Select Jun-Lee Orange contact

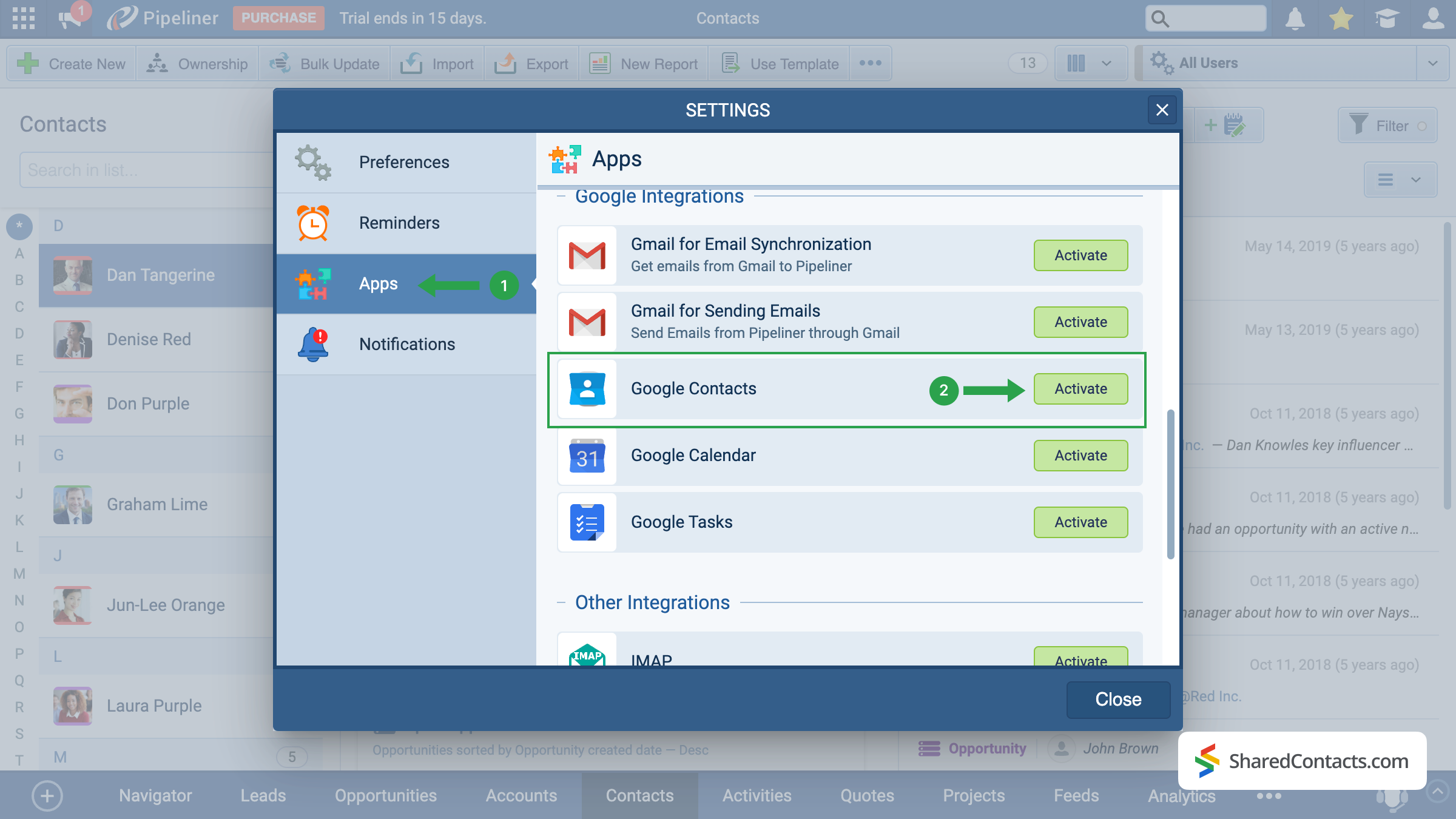point(157,605)
